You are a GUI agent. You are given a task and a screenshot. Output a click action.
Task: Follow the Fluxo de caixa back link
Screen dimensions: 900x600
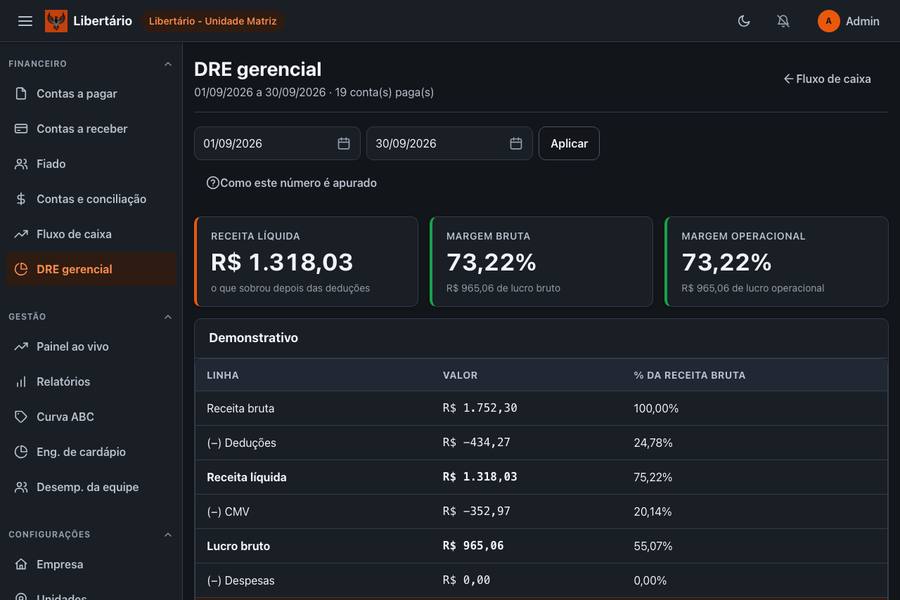point(827,79)
